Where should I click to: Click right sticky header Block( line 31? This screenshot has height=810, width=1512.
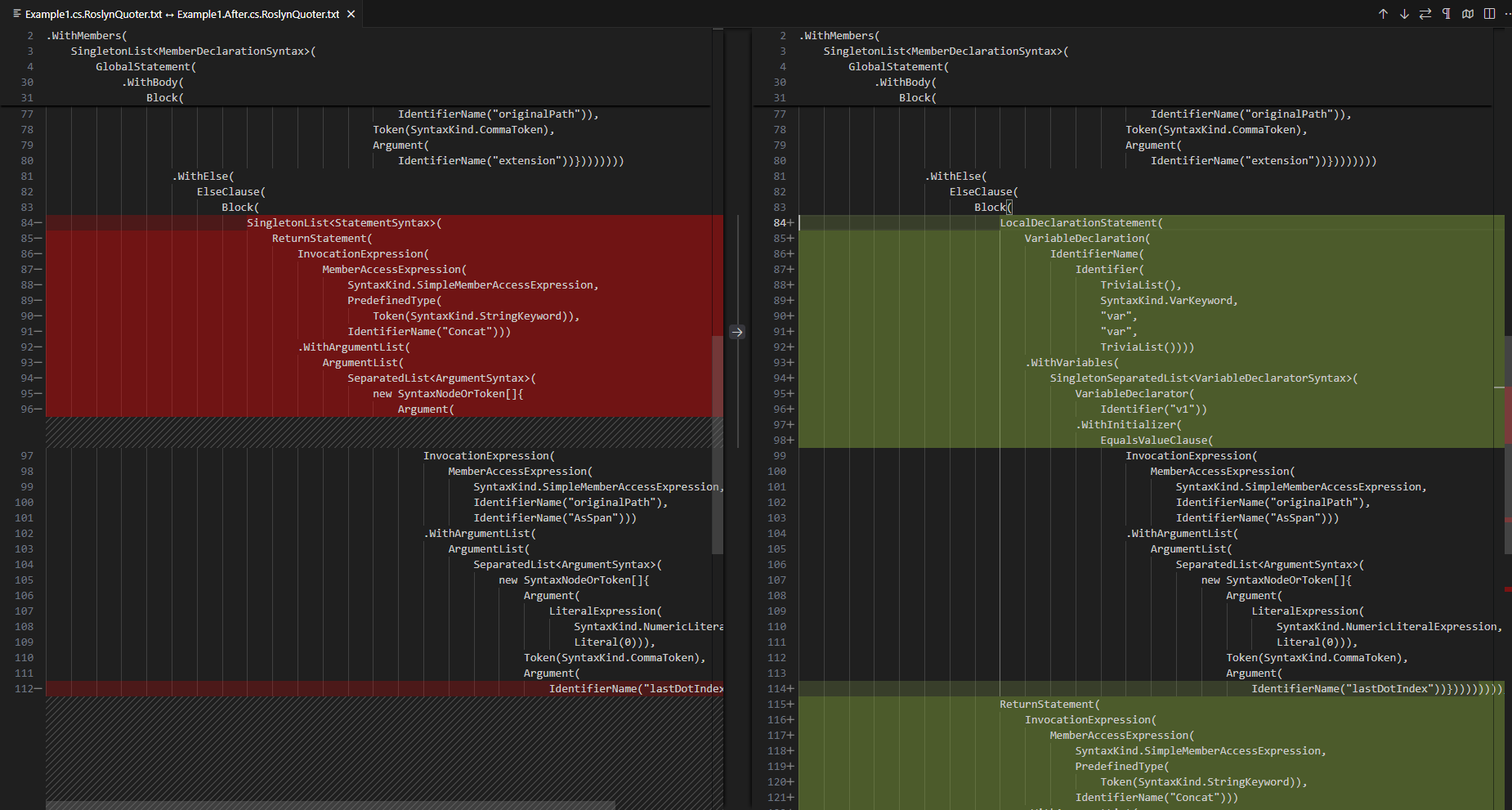point(918,97)
